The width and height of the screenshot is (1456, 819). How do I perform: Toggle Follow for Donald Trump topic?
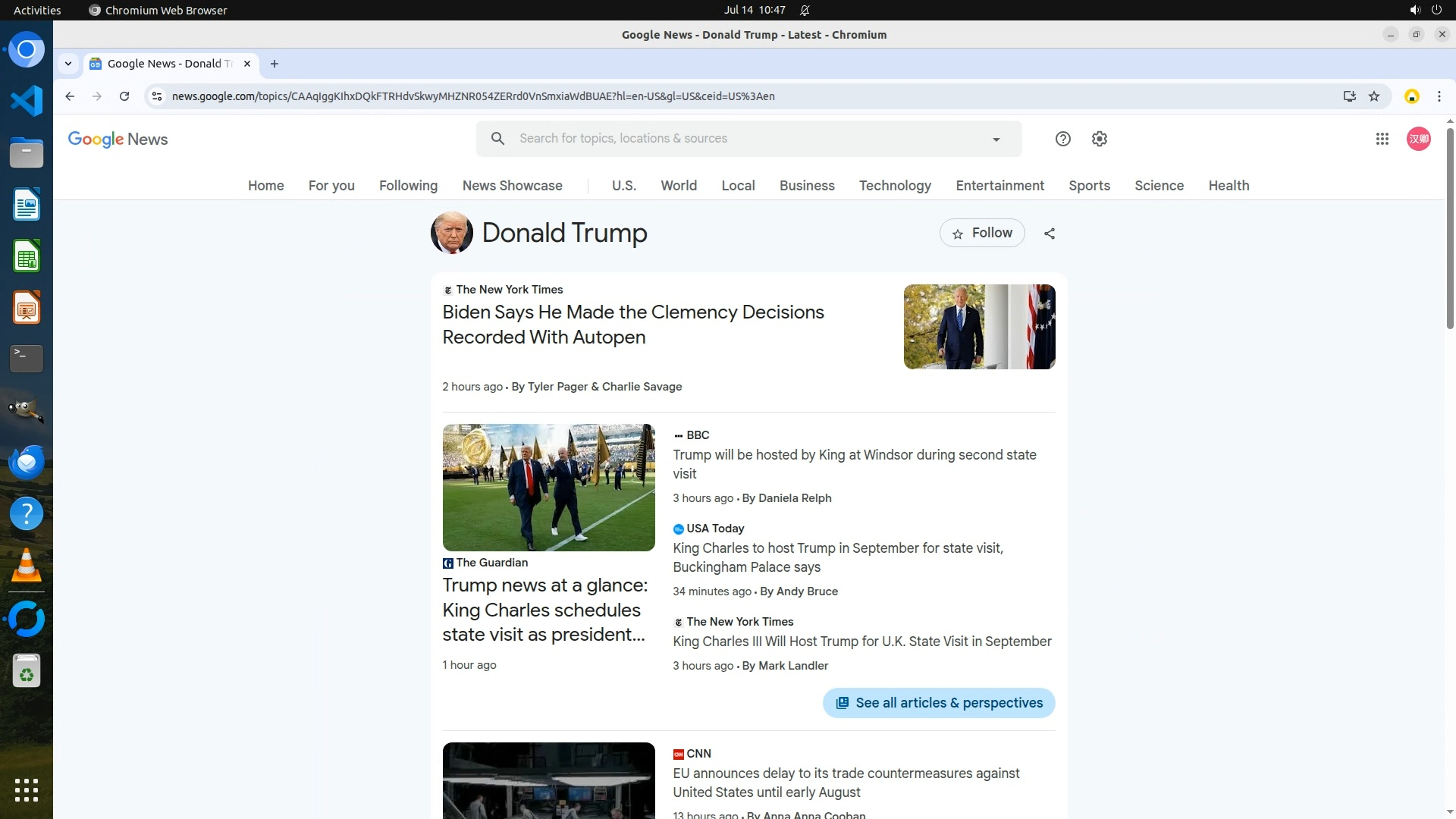[981, 233]
